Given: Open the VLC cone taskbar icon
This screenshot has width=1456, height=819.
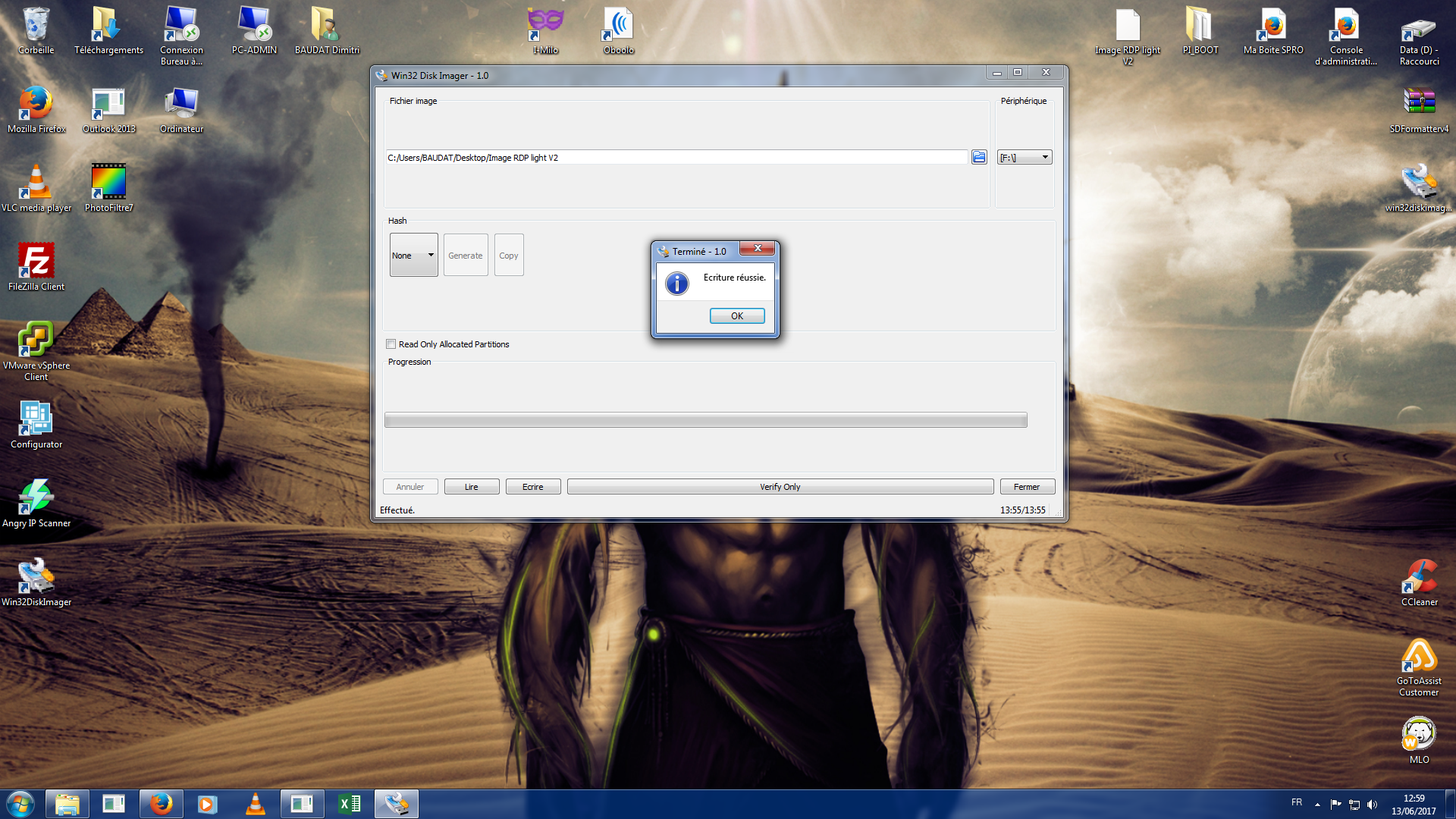Looking at the screenshot, I should [256, 804].
